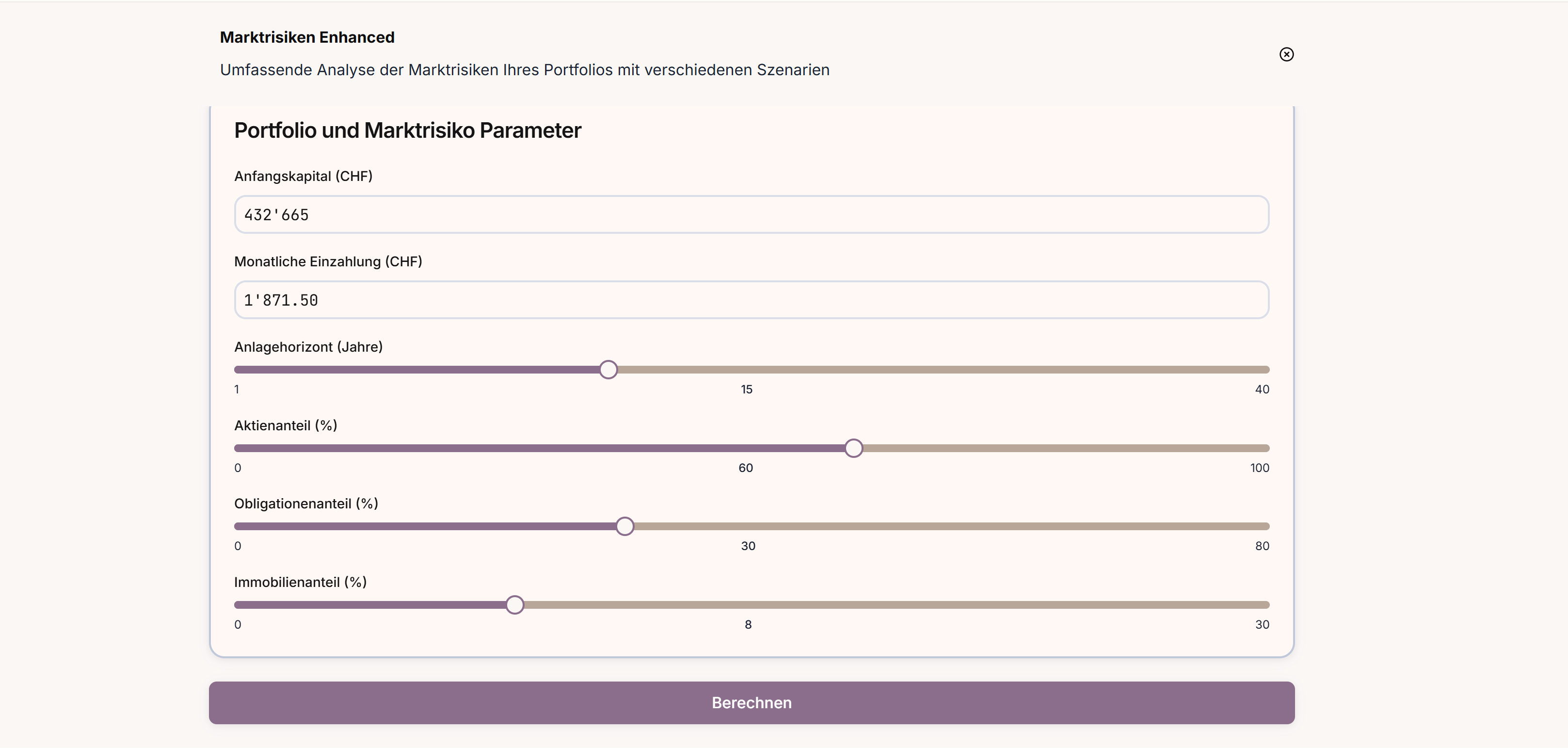Click the Aktienanteil (%) label

coord(286,425)
